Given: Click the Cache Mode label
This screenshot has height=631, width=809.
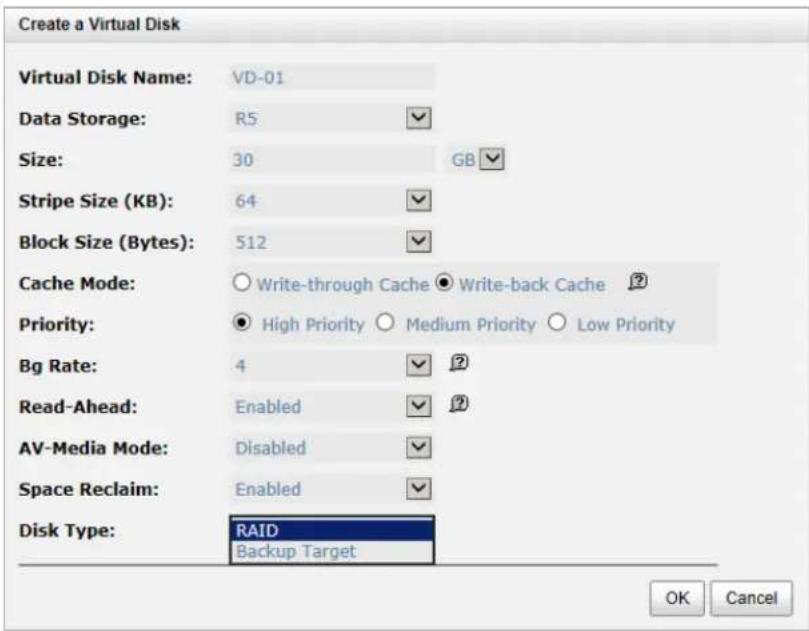Looking at the screenshot, I should coord(77,283).
